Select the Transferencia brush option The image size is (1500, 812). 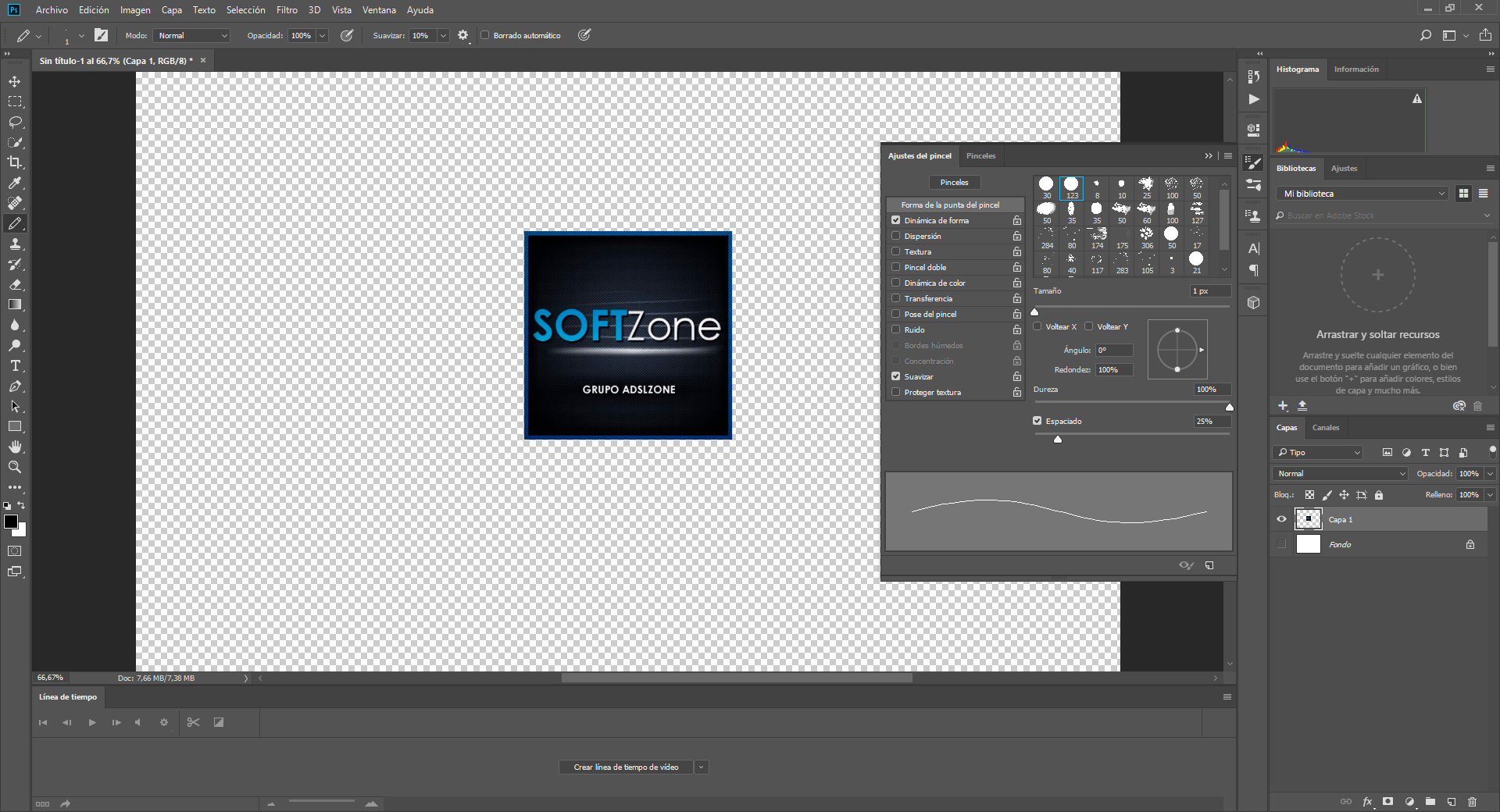(928, 298)
